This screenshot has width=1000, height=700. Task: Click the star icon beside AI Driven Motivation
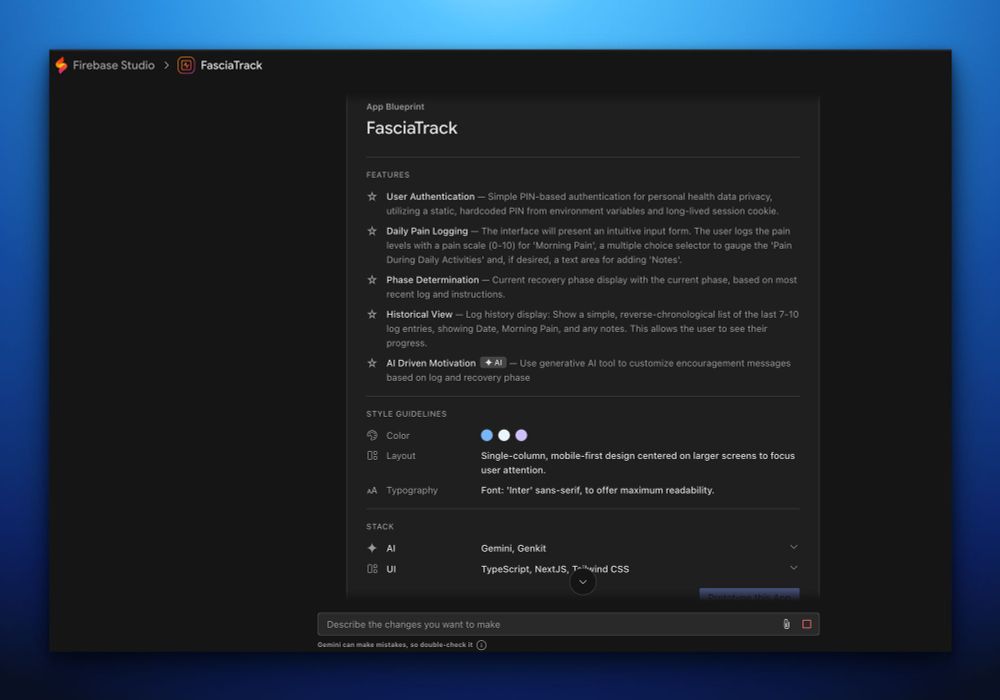pos(372,363)
